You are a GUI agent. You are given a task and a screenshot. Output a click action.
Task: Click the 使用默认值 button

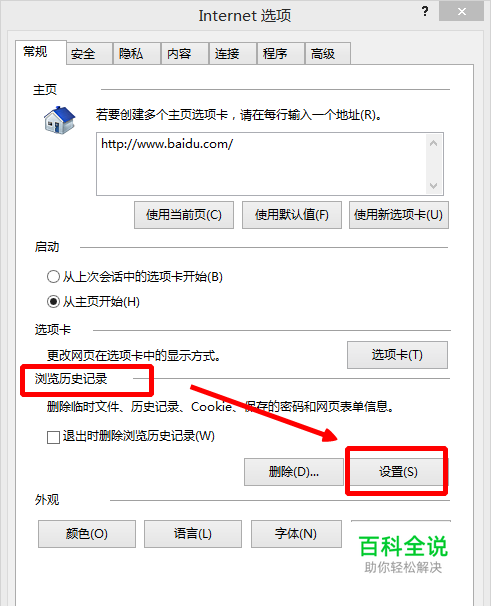coord(292,215)
